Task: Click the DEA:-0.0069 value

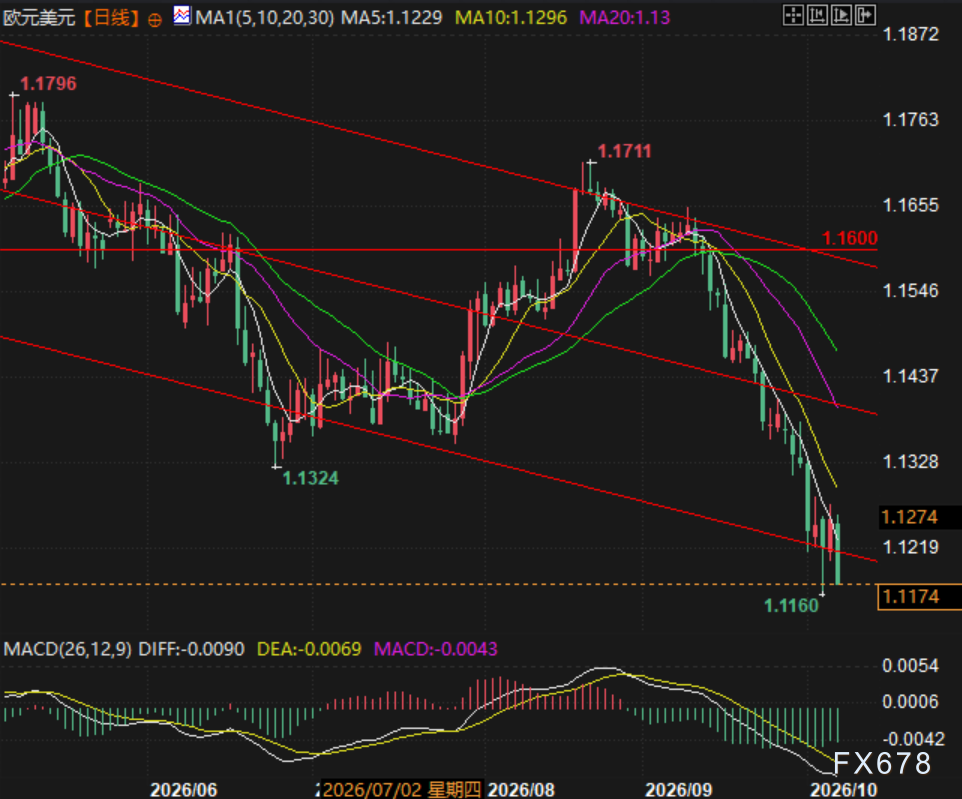Action: coord(309,649)
